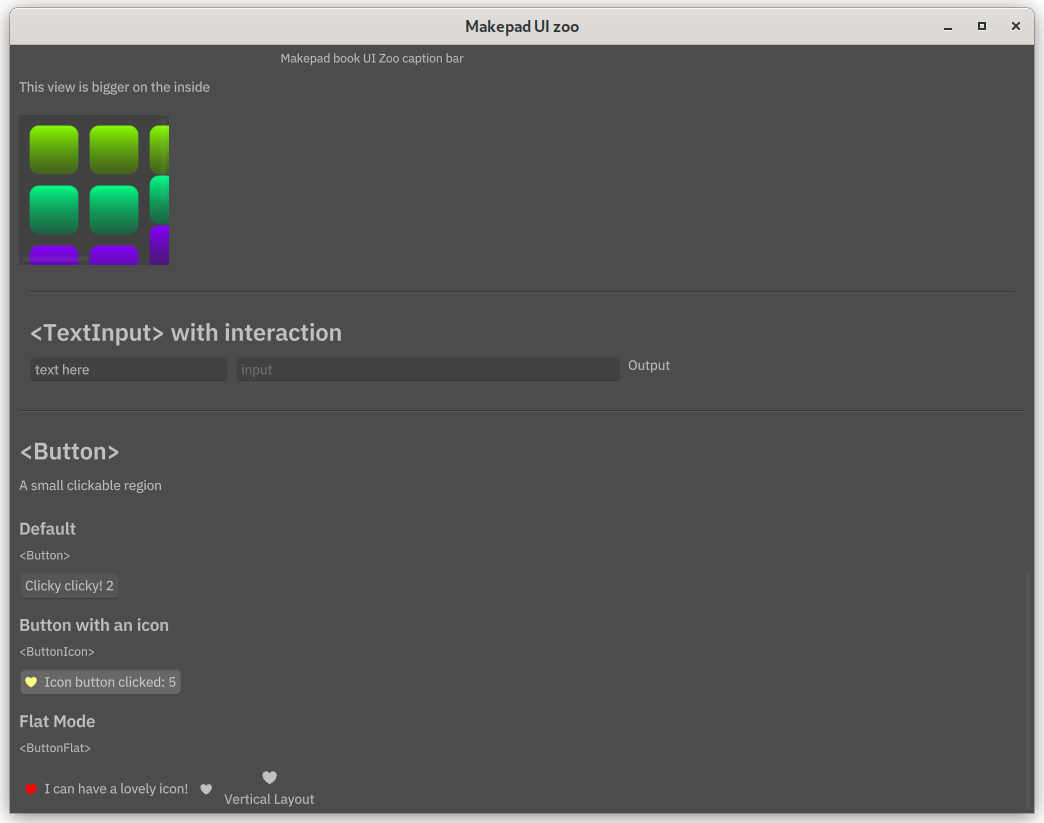Click the leftmost teal green tile
The width and height of the screenshot is (1044, 823).
54,209
